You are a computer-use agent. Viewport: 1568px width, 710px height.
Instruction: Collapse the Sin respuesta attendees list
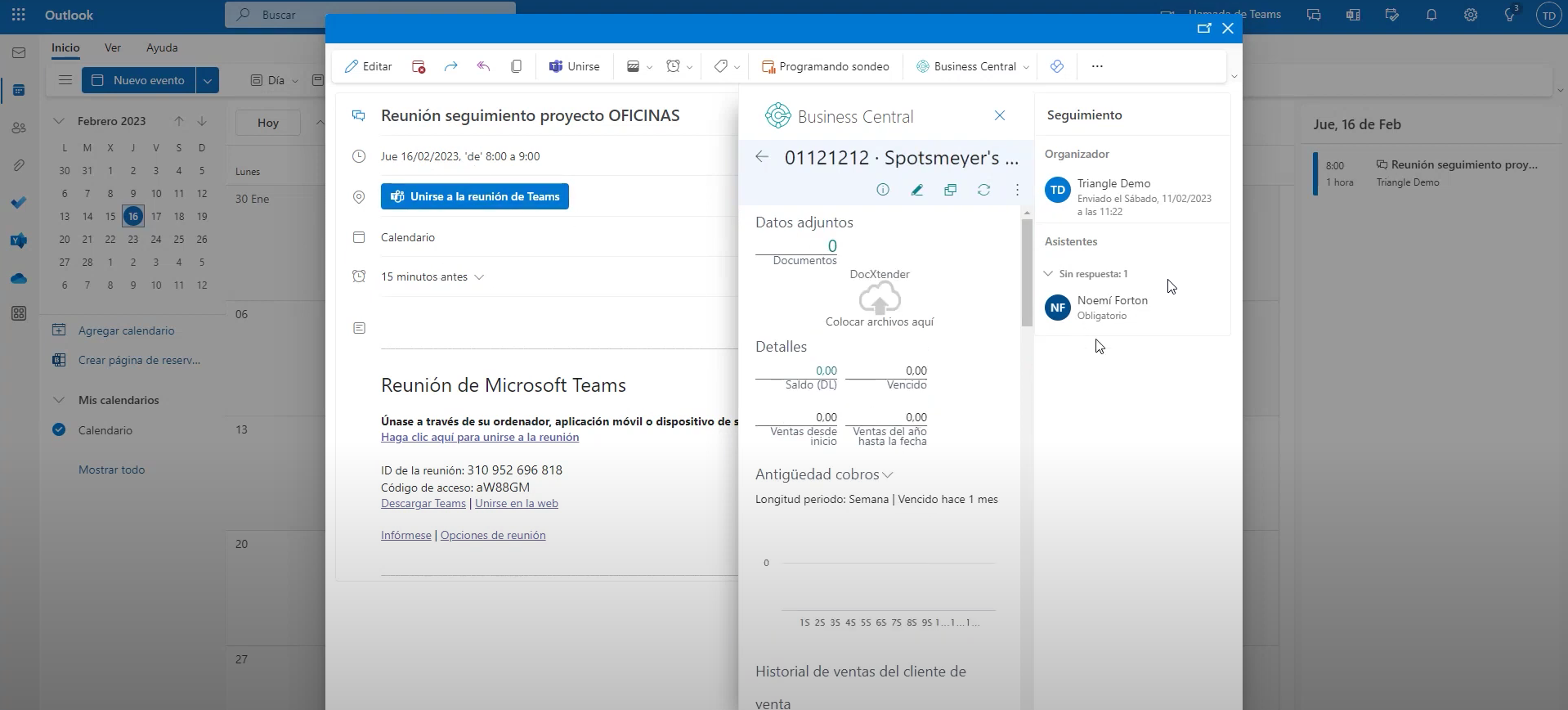tap(1048, 274)
